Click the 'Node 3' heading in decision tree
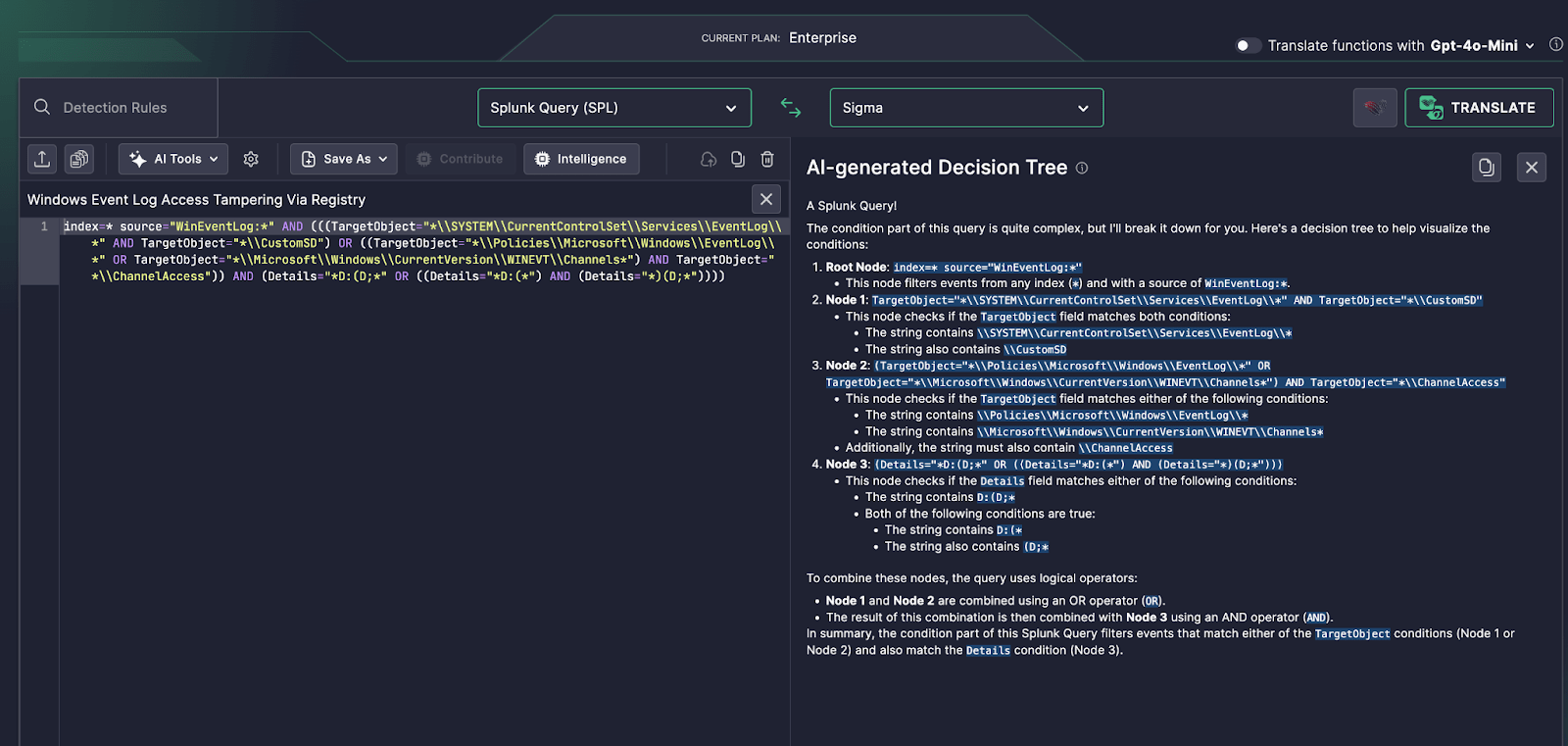The width and height of the screenshot is (1568, 746). click(847, 465)
